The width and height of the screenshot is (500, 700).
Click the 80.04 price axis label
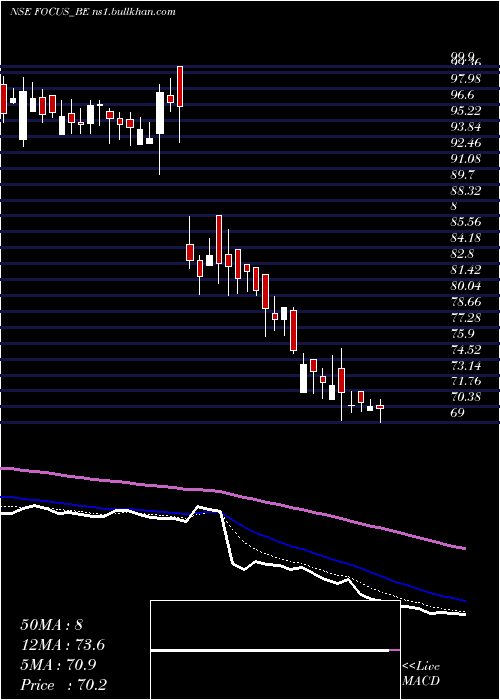click(466, 286)
